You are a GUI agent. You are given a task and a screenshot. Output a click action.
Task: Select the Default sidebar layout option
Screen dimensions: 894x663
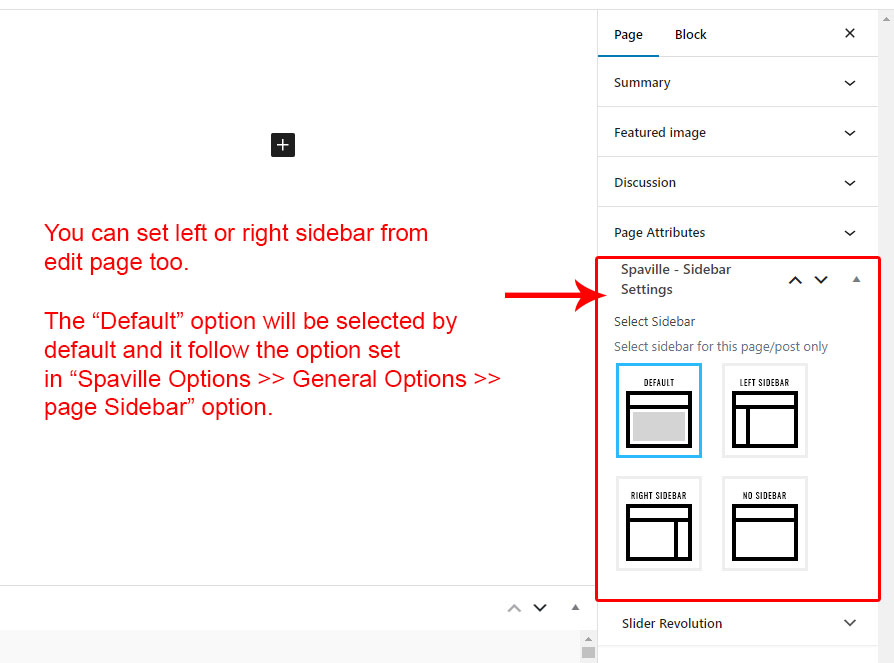pos(658,410)
